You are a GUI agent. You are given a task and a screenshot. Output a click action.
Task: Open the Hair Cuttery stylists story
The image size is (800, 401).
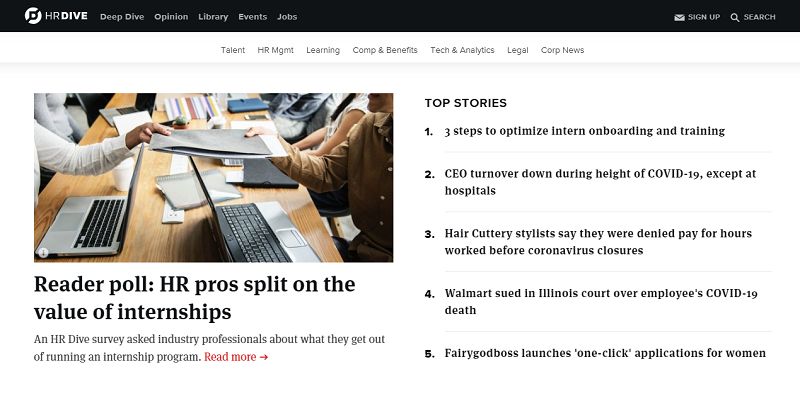click(598, 242)
